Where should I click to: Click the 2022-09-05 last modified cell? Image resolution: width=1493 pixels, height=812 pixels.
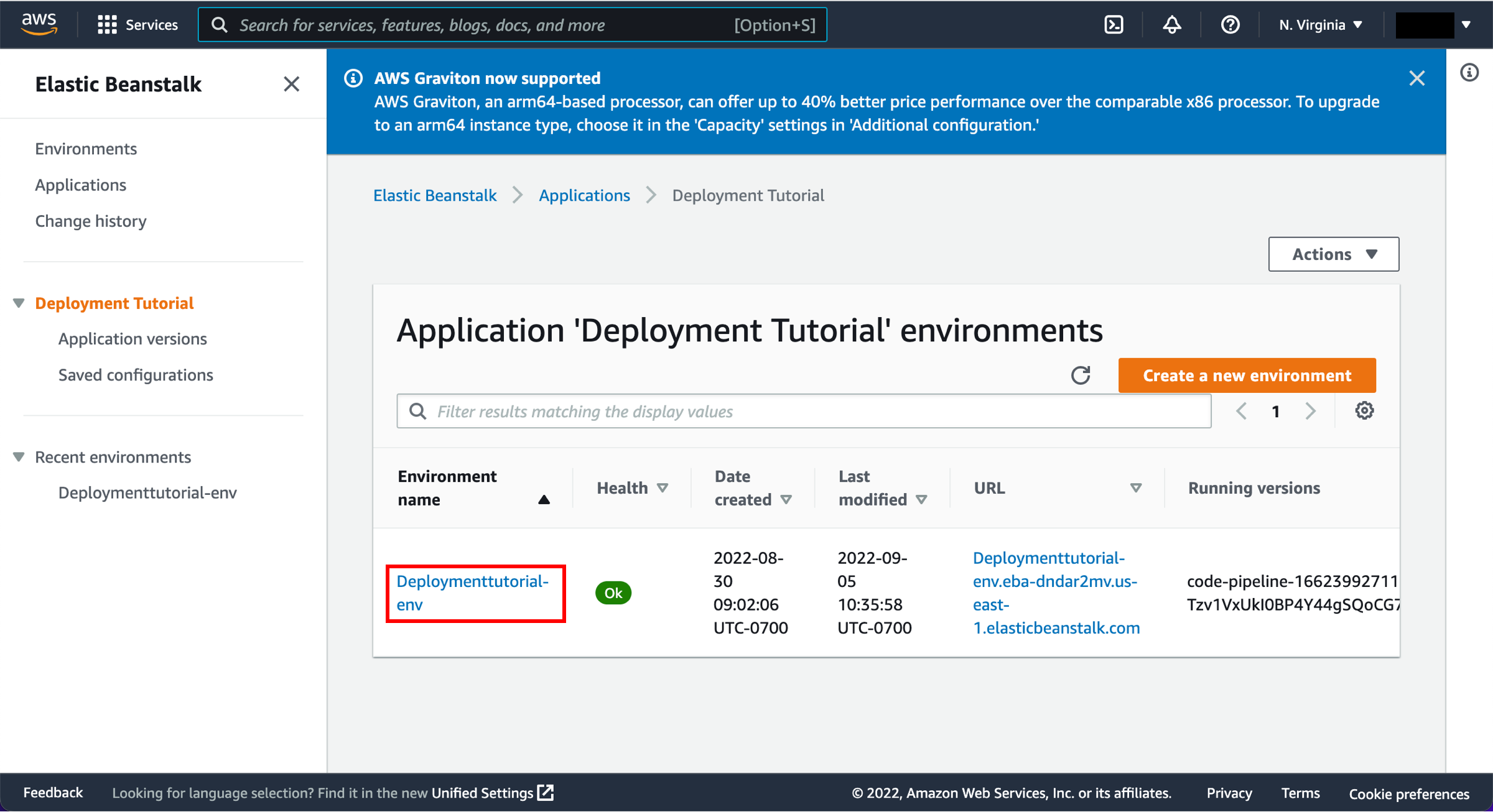(x=874, y=593)
